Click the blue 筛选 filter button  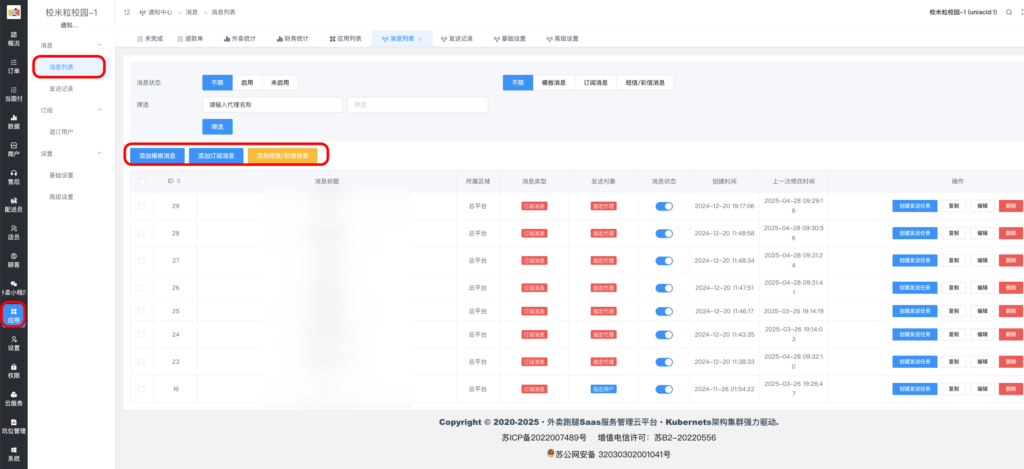click(x=217, y=127)
